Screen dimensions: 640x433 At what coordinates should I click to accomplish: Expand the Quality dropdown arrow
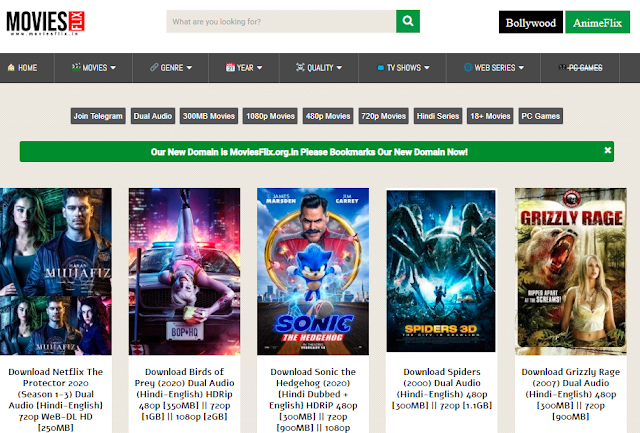coord(339,68)
